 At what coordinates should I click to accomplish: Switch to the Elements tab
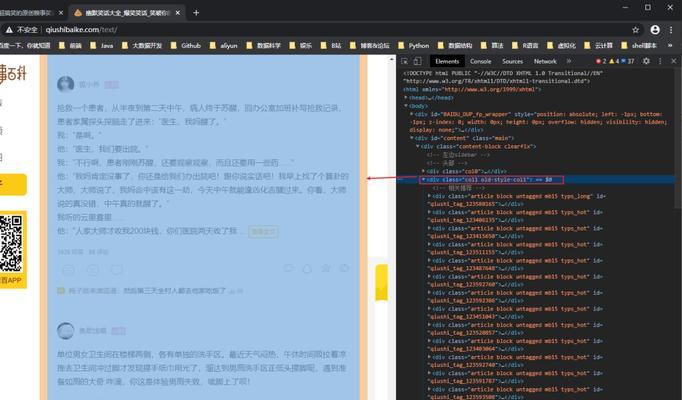tap(447, 61)
